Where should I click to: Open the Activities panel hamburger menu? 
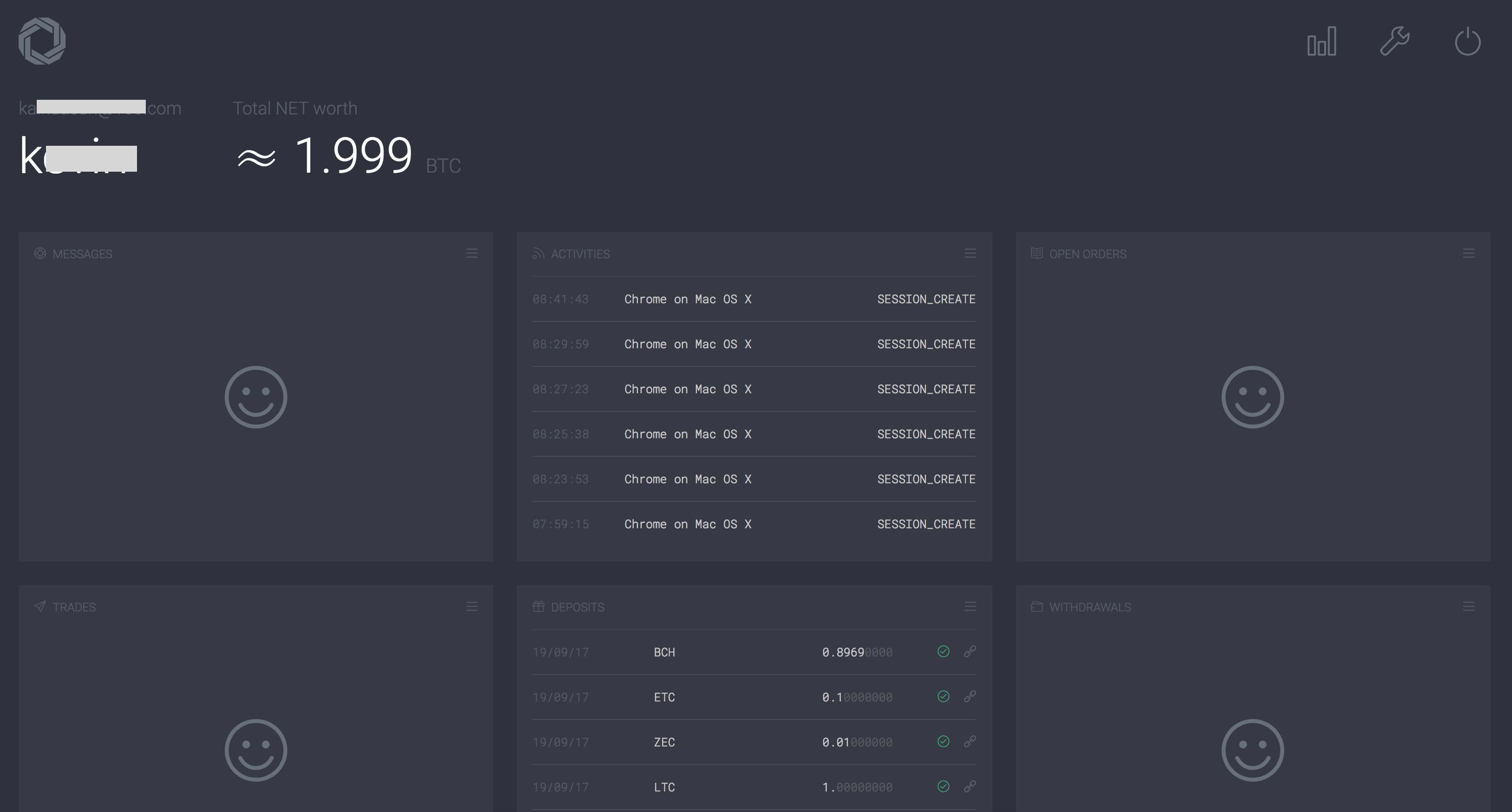tap(970, 253)
